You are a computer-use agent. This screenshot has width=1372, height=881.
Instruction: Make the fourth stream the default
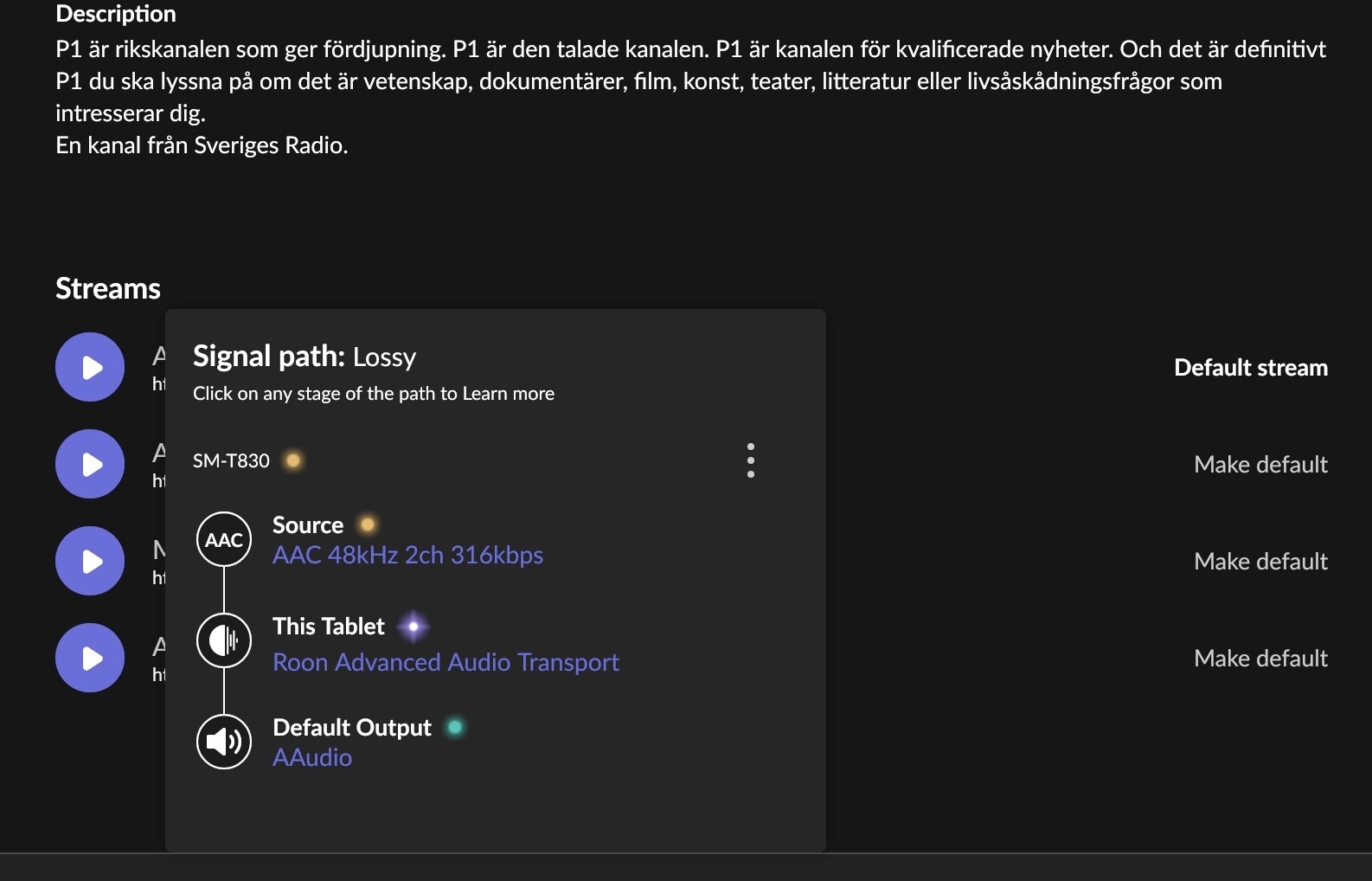point(1260,659)
